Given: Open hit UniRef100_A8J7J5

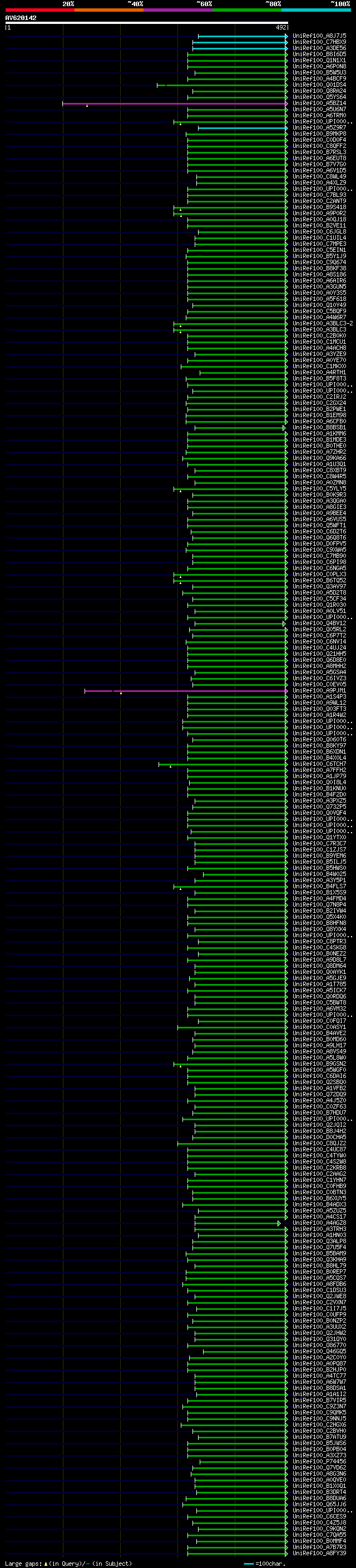Looking at the screenshot, I should (319, 36).
